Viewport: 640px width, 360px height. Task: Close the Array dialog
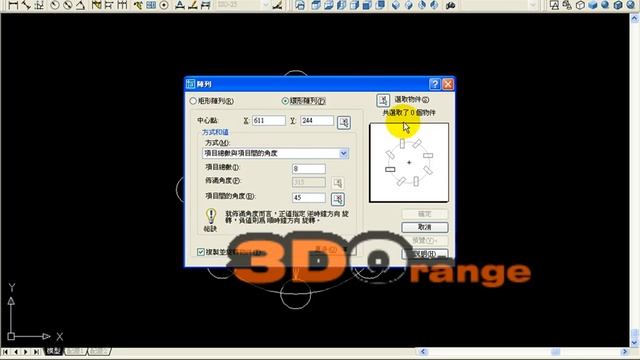[x=448, y=84]
